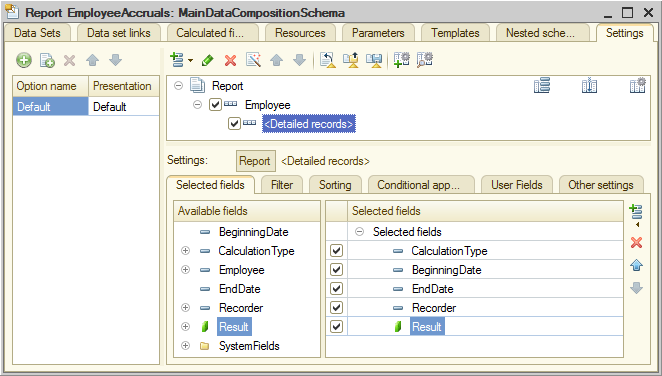Screen dimensions: 662x376
Task: Copy the selected settings option
Action: click(x=47, y=60)
